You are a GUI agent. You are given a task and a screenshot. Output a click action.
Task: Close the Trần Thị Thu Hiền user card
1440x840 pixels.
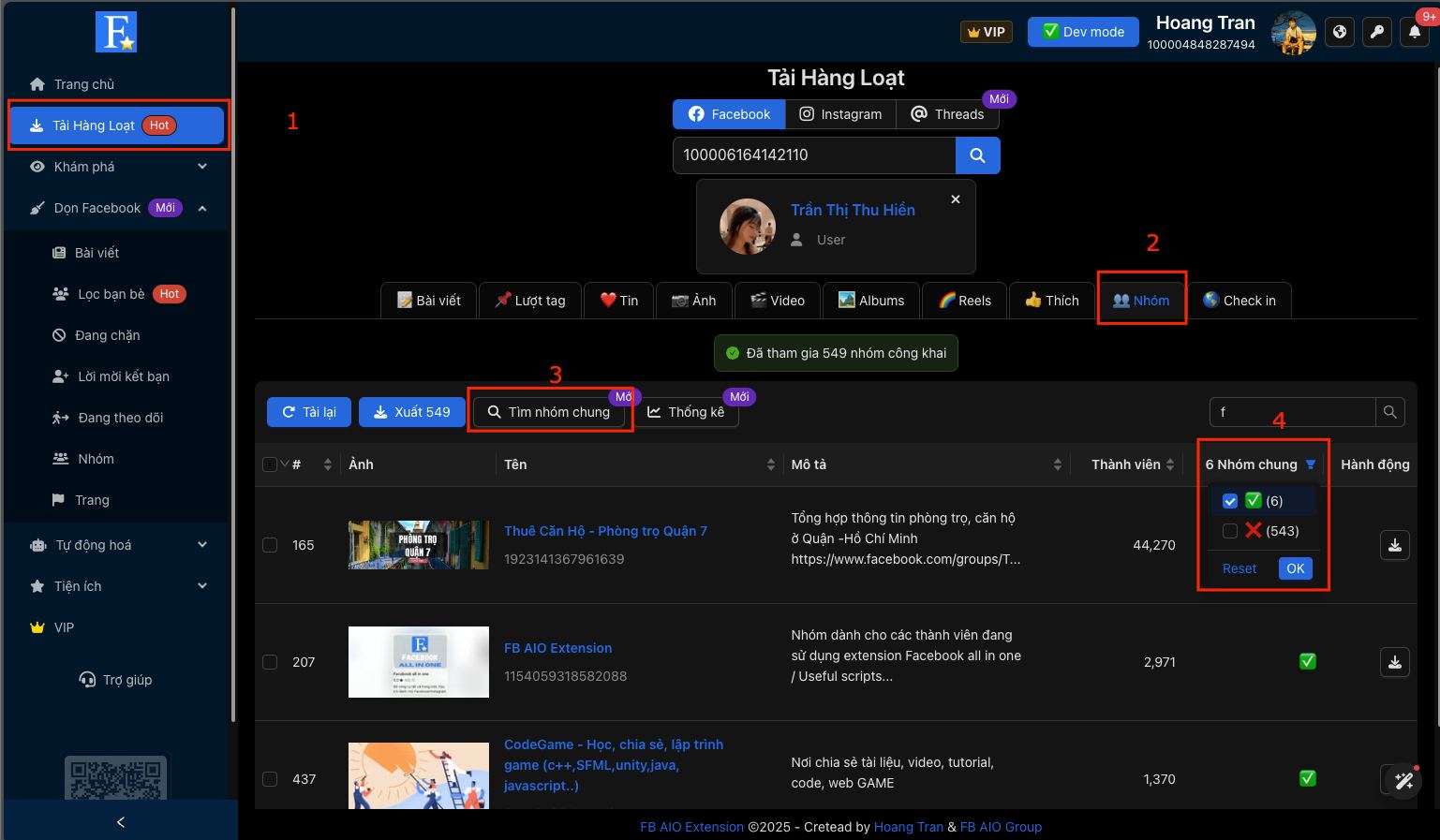pyautogui.click(x=956, y=199)
